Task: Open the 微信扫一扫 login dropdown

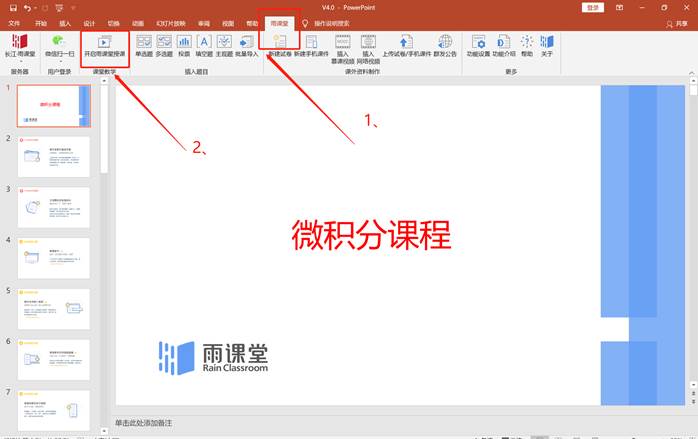Action: coord(60,48)
